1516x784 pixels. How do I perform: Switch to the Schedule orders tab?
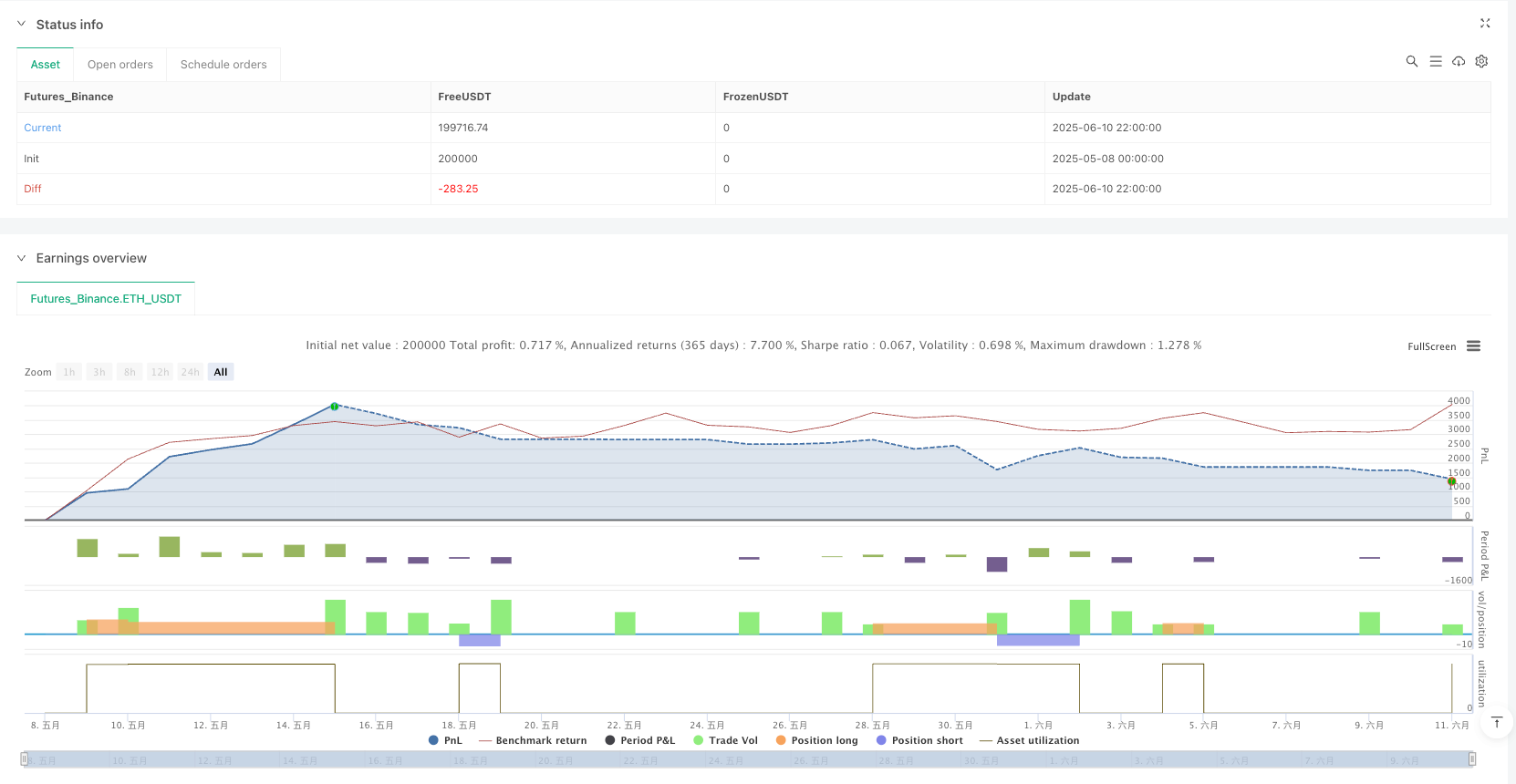pos(223,65)
